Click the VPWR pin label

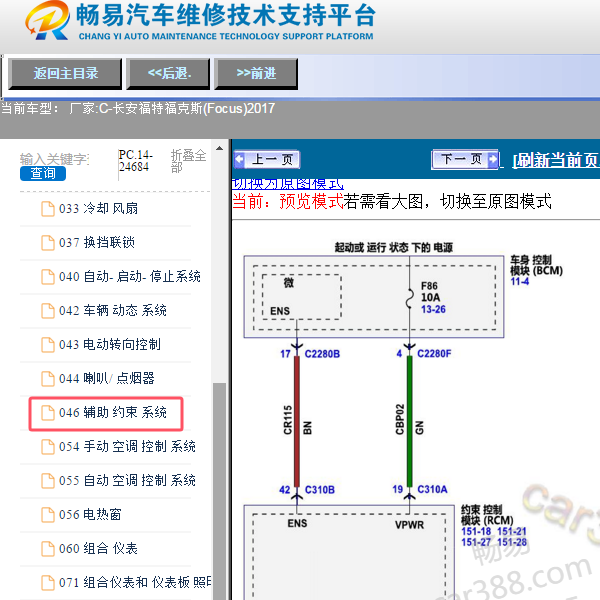[x=409, y=525]
